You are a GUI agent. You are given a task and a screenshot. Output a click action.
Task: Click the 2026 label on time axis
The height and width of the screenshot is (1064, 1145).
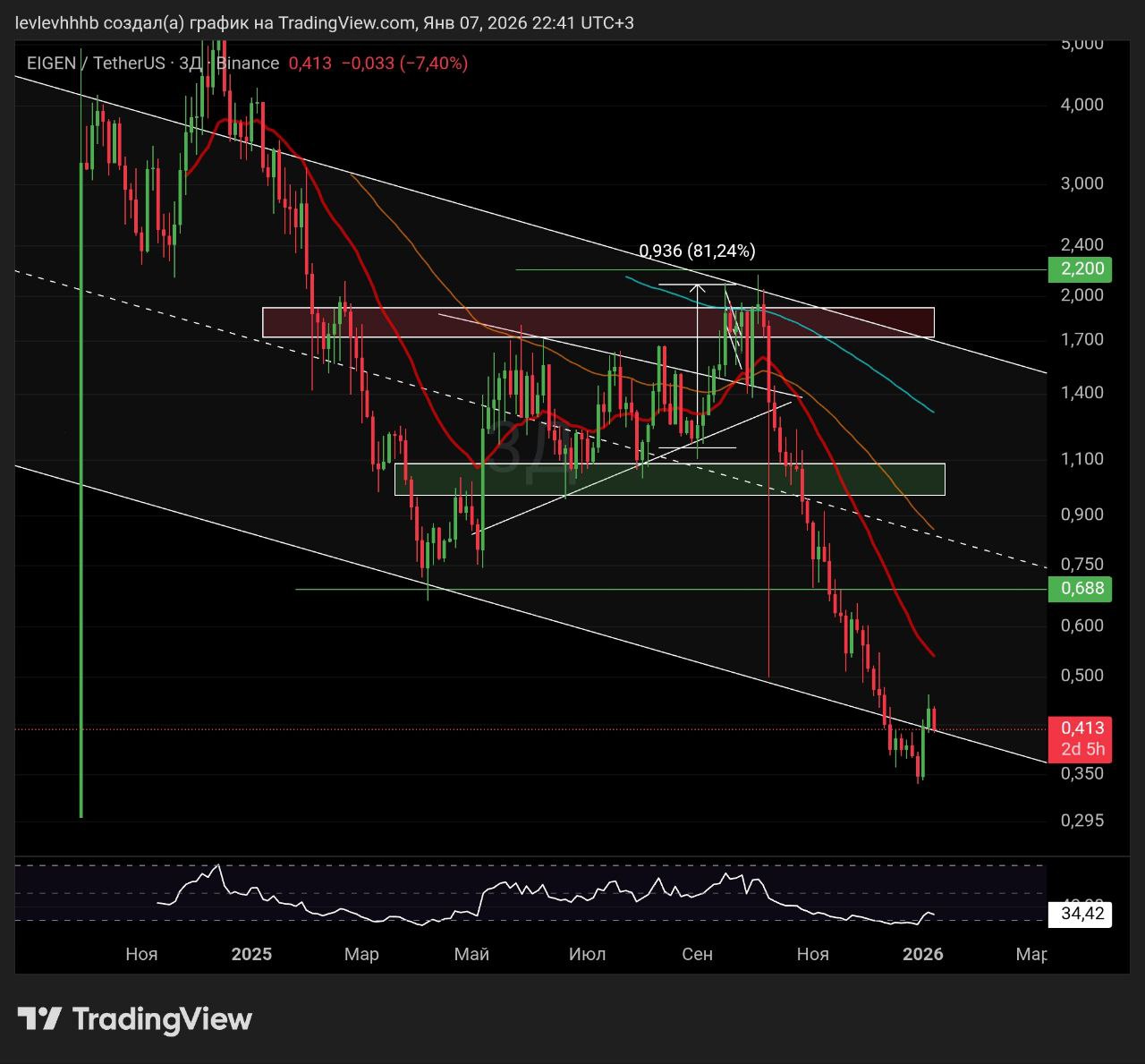click(923, 954)
